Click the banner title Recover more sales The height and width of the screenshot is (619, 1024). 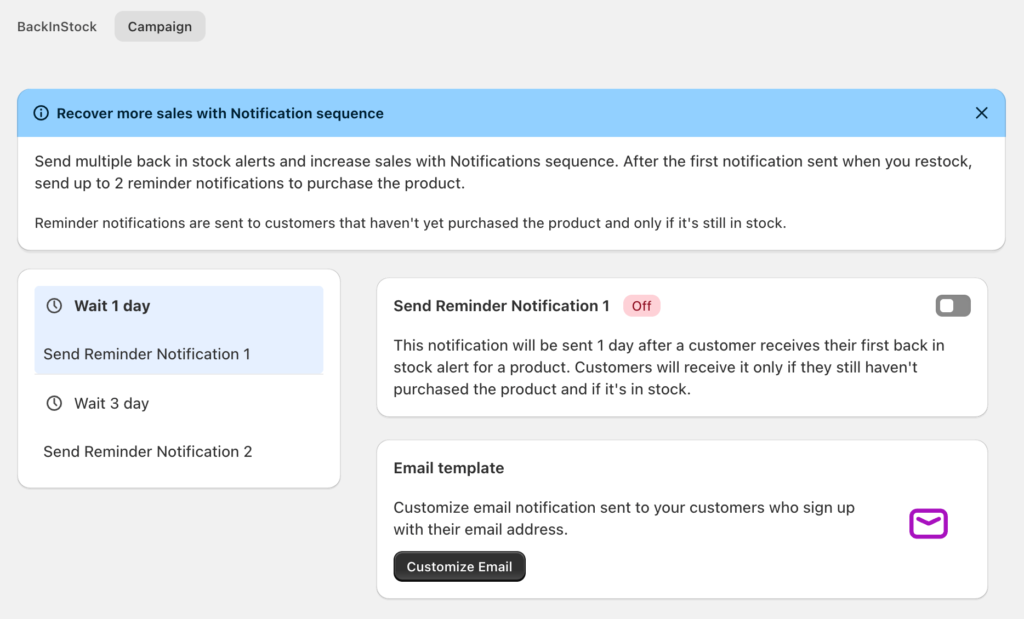pyautogui.click(x=220, y=113)
